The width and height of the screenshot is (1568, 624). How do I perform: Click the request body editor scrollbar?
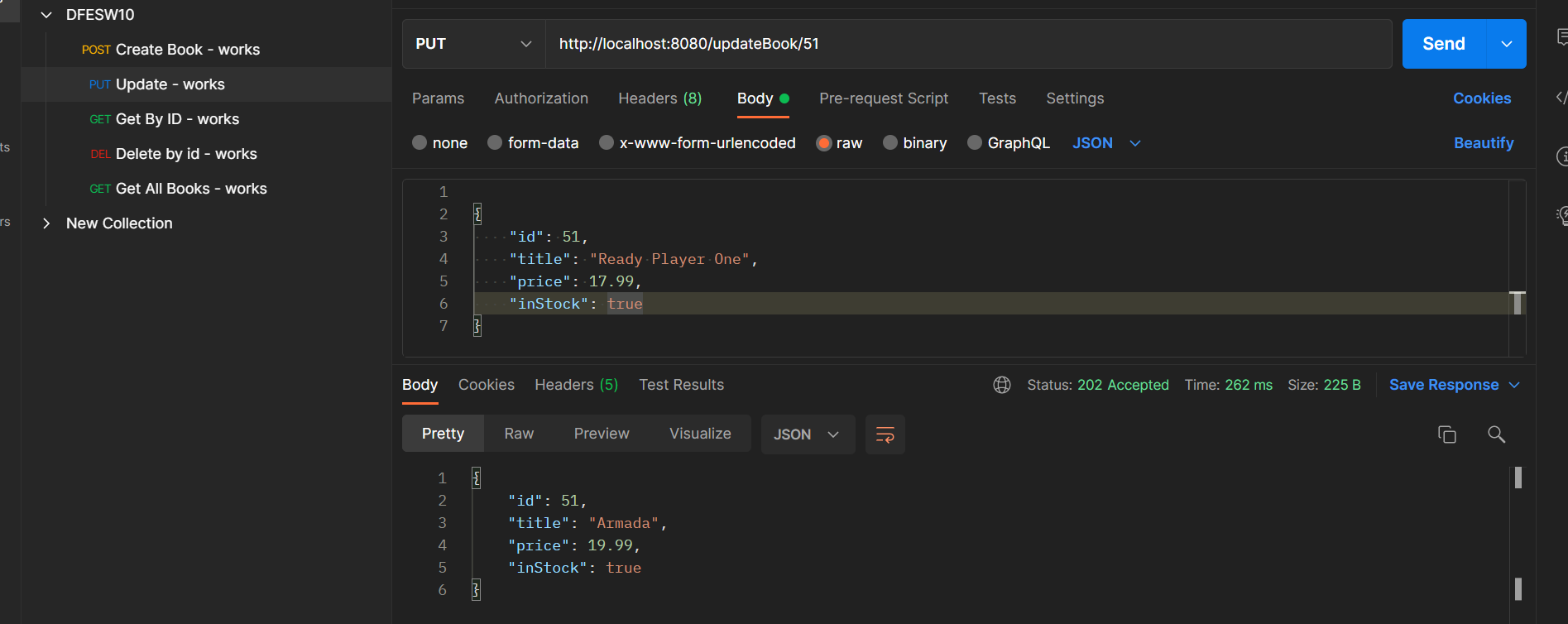point(1518,303)
